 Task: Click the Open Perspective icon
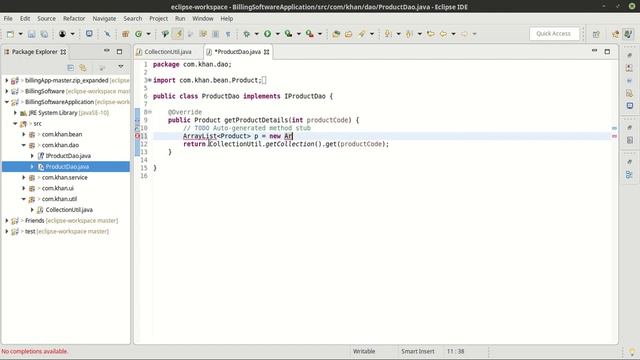coord(596,34)
